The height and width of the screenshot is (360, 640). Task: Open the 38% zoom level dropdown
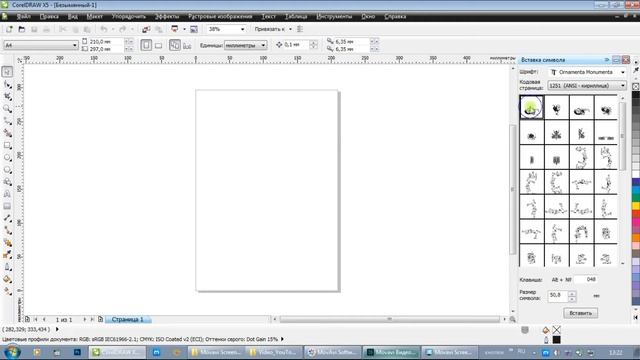click(242, 29)
